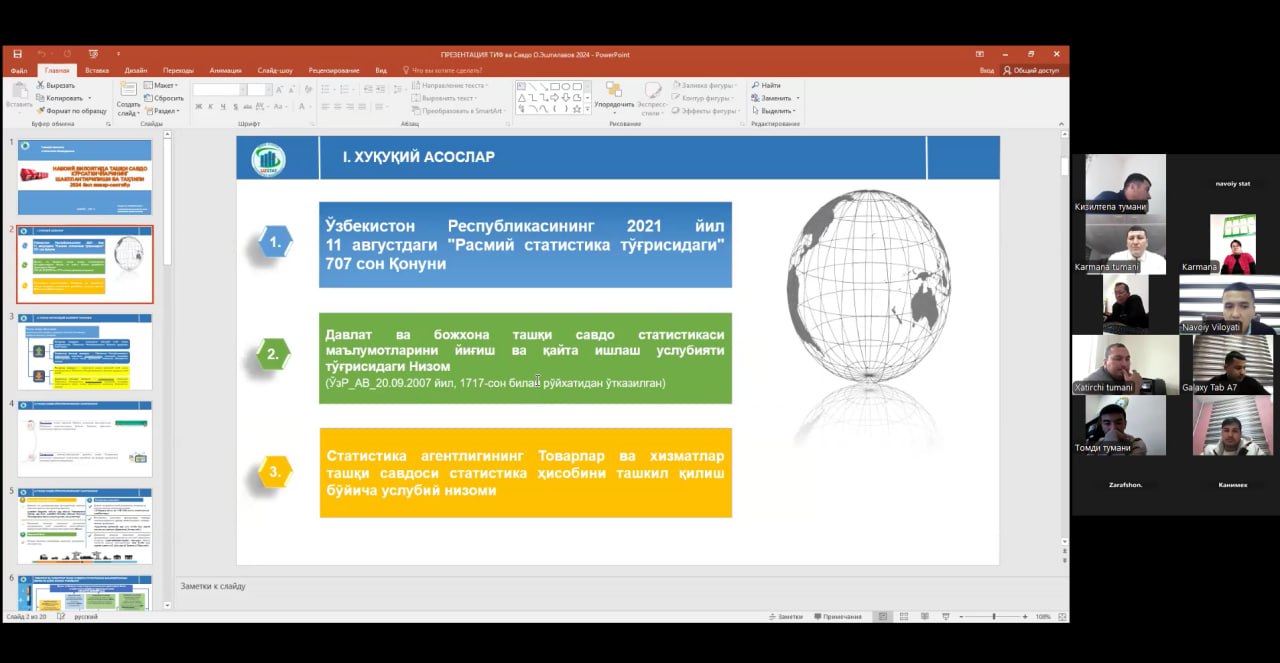The height and width of the screenshot is (663, 1280).
Task: Open the Копировать dropdown arrow
Action: click(x=89, y=98)
